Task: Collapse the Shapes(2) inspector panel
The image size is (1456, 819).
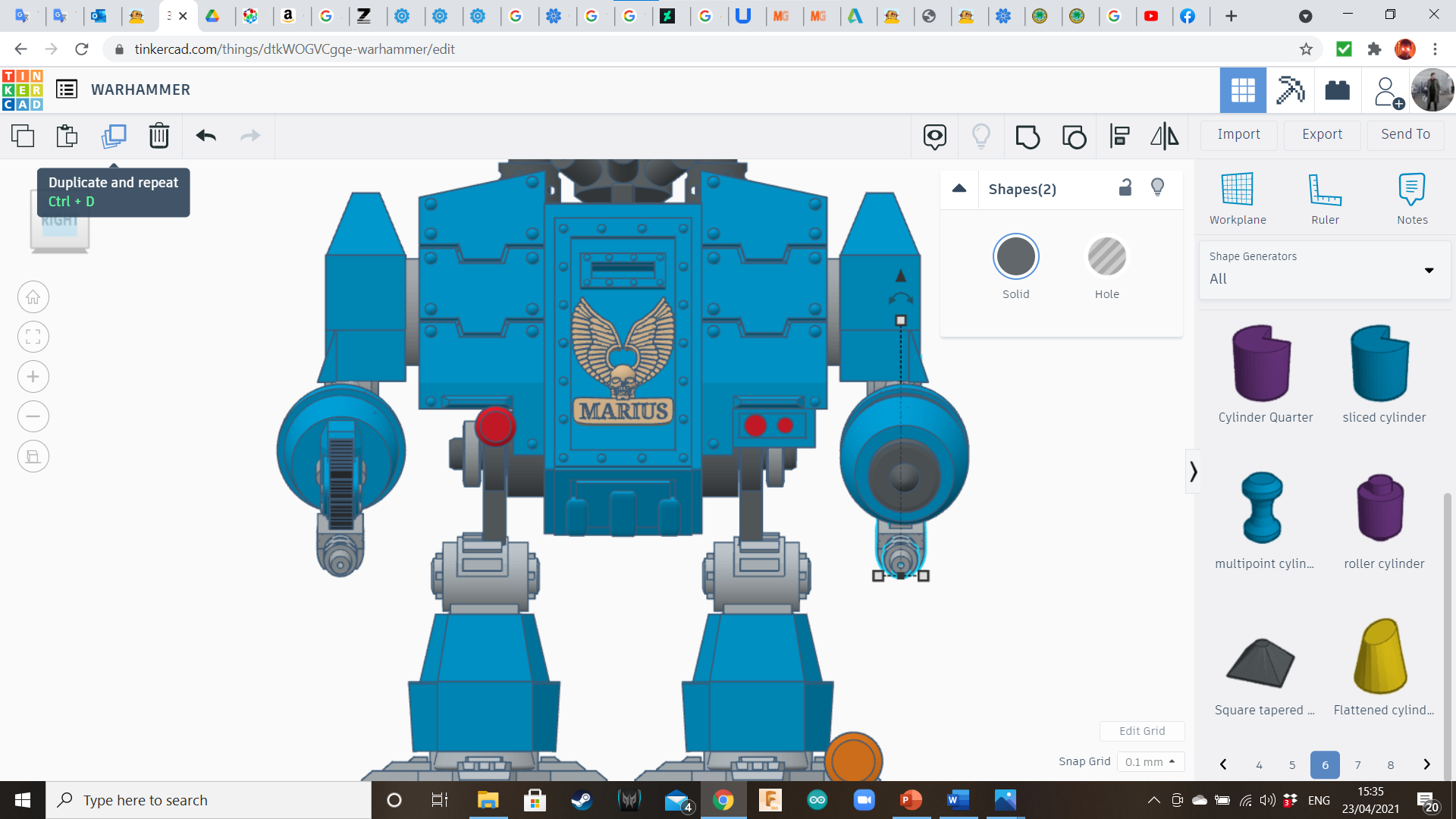Action: pos(959,189)
